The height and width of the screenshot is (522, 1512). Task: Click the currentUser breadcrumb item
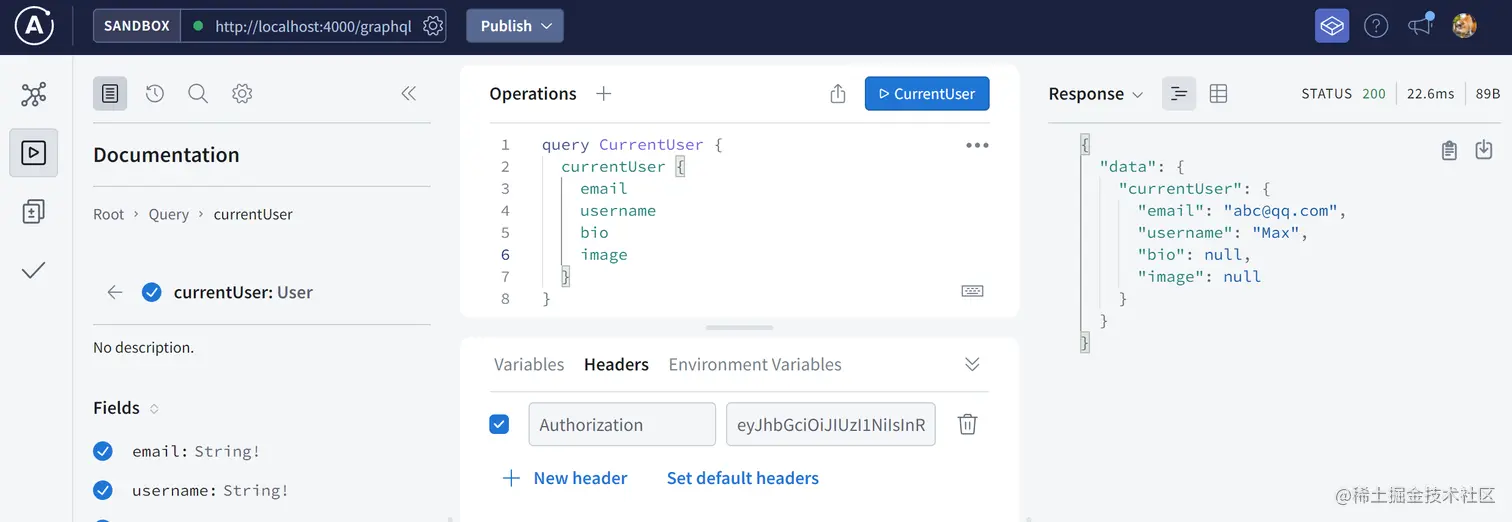pyautogui.click(x=253, y=214)
